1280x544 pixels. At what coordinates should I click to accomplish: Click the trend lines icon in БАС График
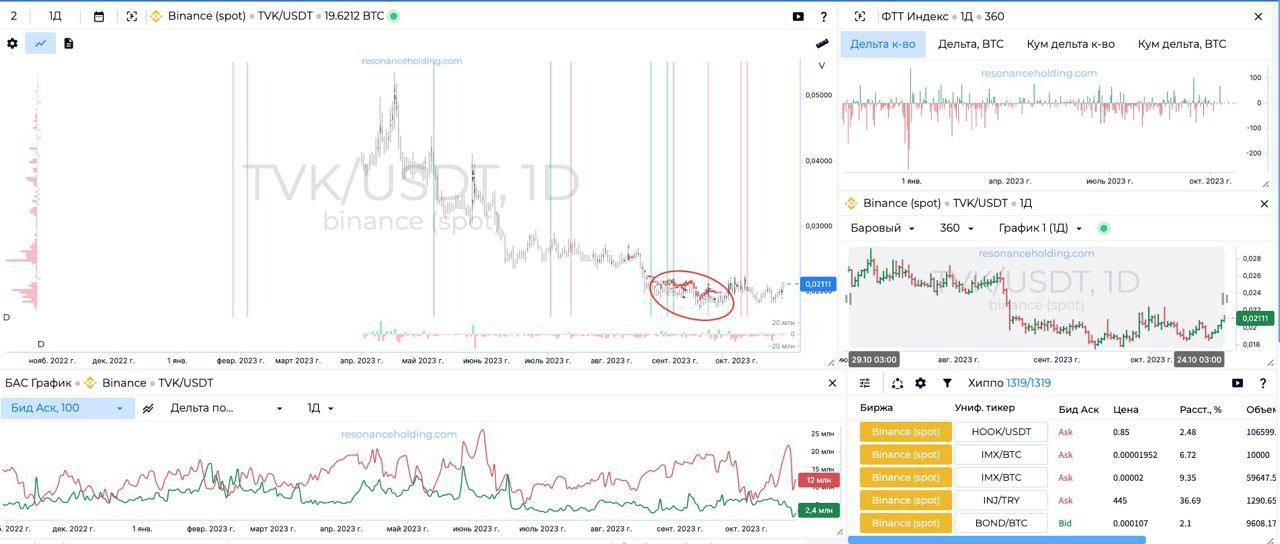pyautogui.click(x=148, y=408)
